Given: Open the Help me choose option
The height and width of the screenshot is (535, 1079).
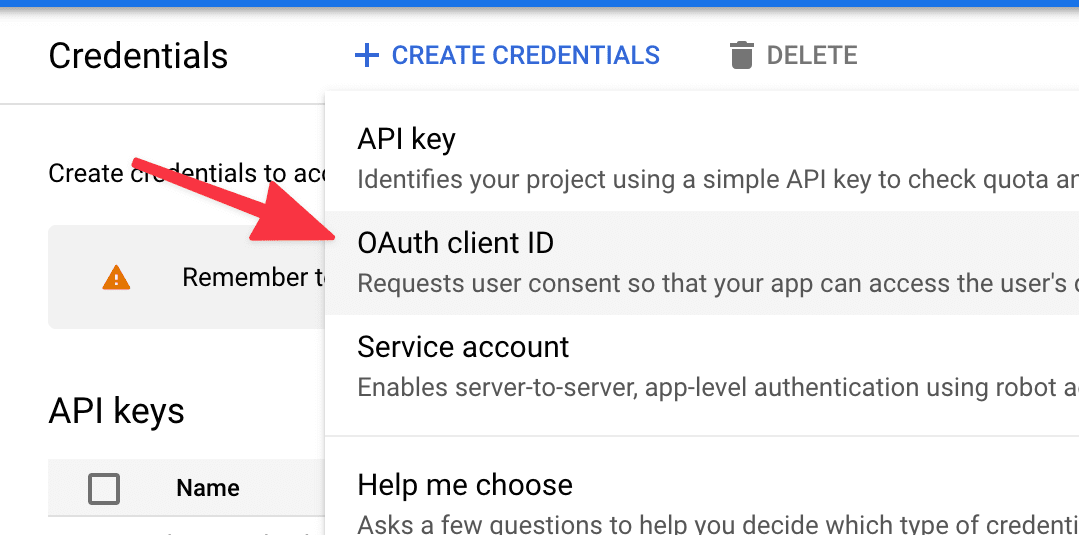Looking at the screenshot, I should [465, 485].
